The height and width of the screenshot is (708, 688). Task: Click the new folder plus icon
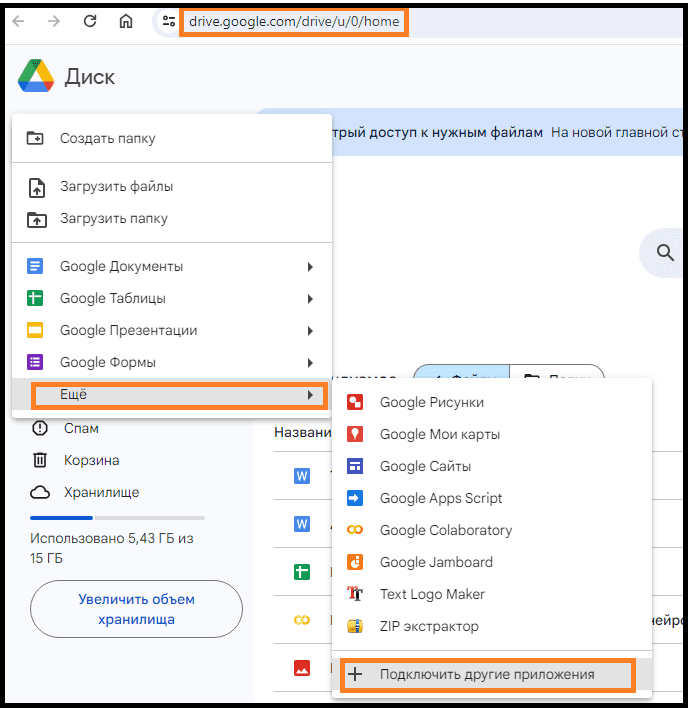point(35,138)
